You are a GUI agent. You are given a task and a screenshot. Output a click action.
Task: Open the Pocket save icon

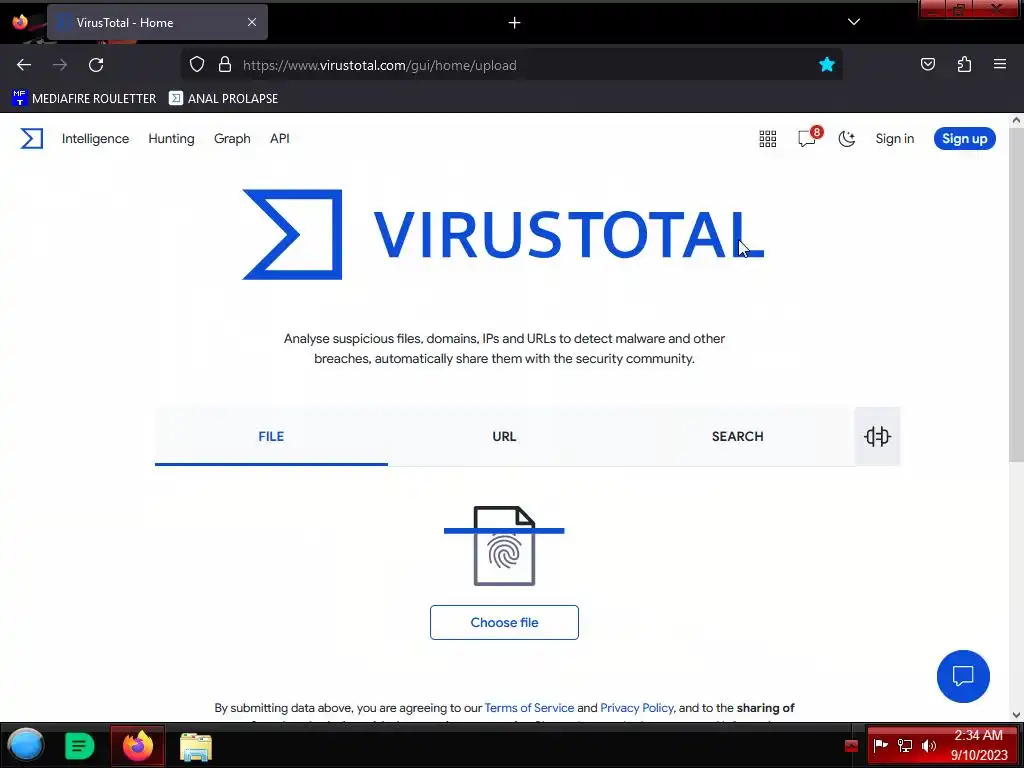(928, 65)
